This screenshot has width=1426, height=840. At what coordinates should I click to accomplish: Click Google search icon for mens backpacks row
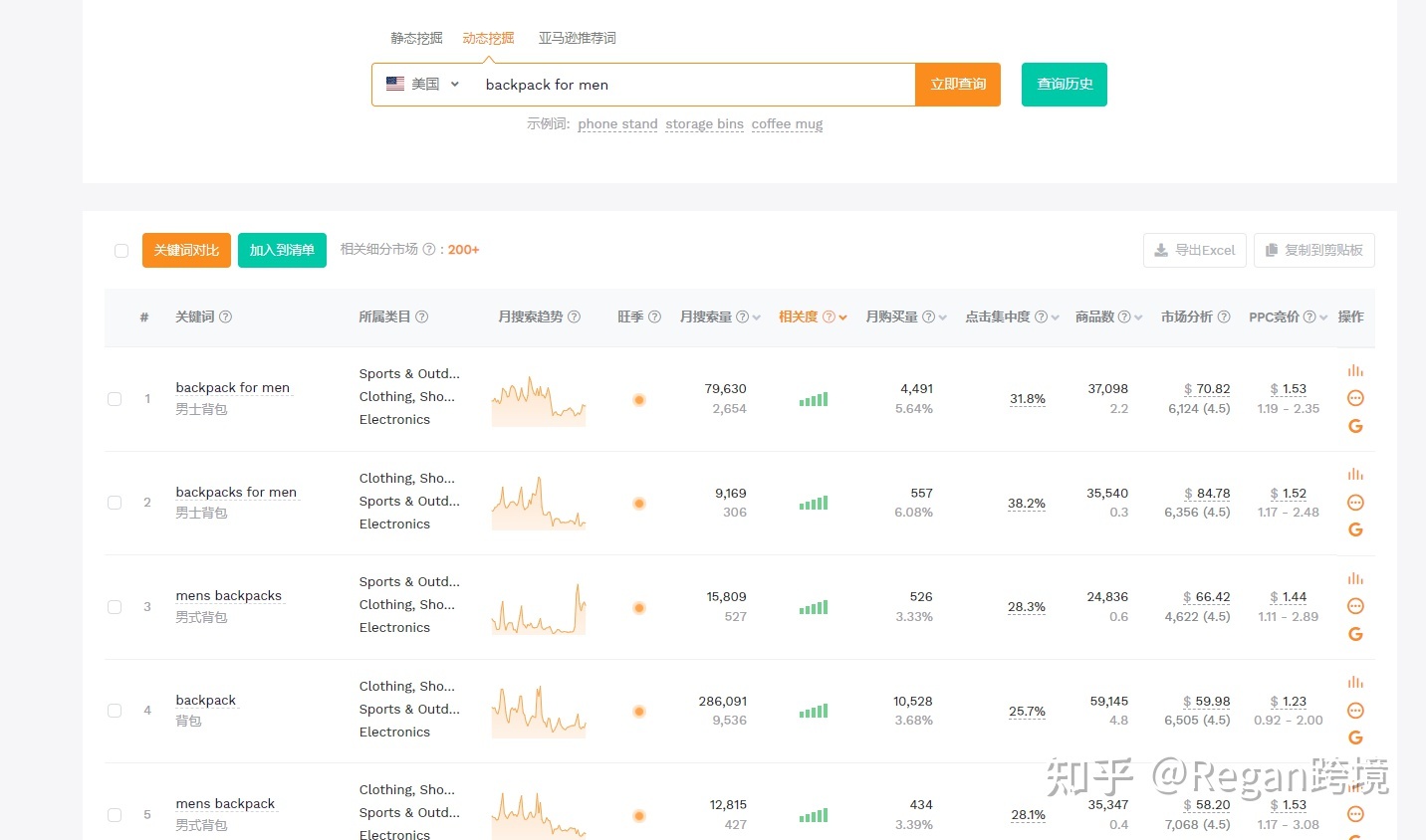click(x=1355, y=634)
